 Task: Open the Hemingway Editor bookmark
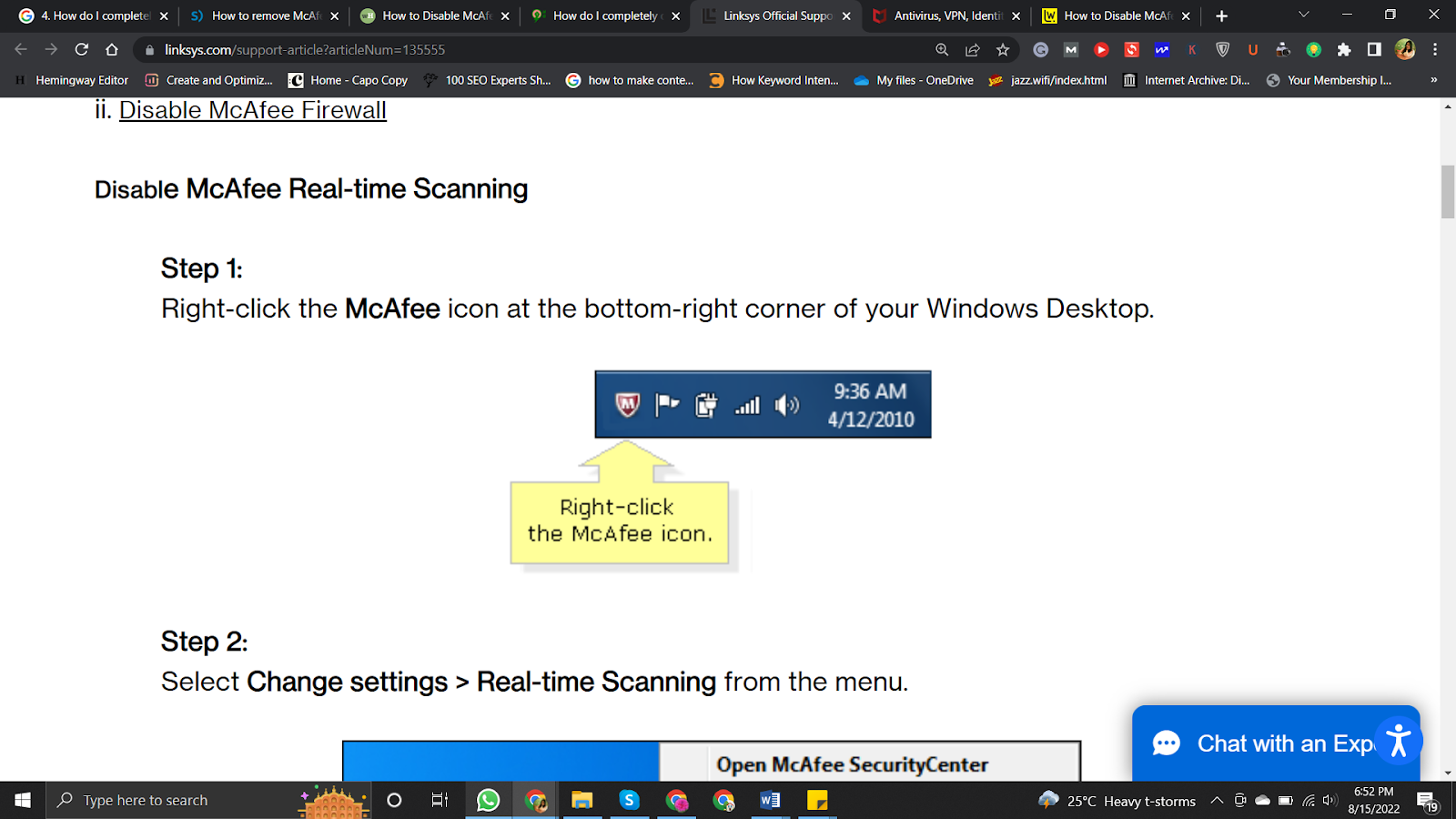tap(72, 80)
